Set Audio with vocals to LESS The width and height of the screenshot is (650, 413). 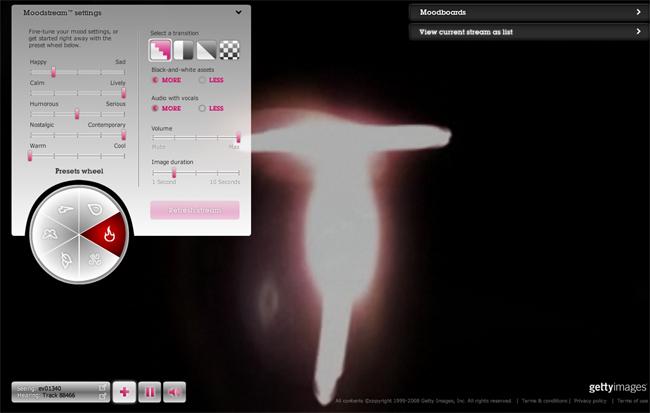[x=202, y=108]
